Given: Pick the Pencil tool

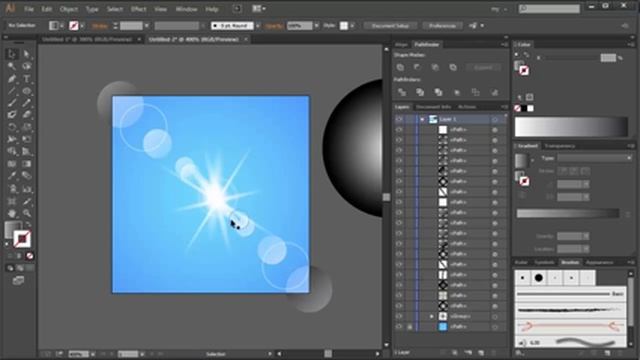Looking at the screenshot, I should click(x=27, y=103).
